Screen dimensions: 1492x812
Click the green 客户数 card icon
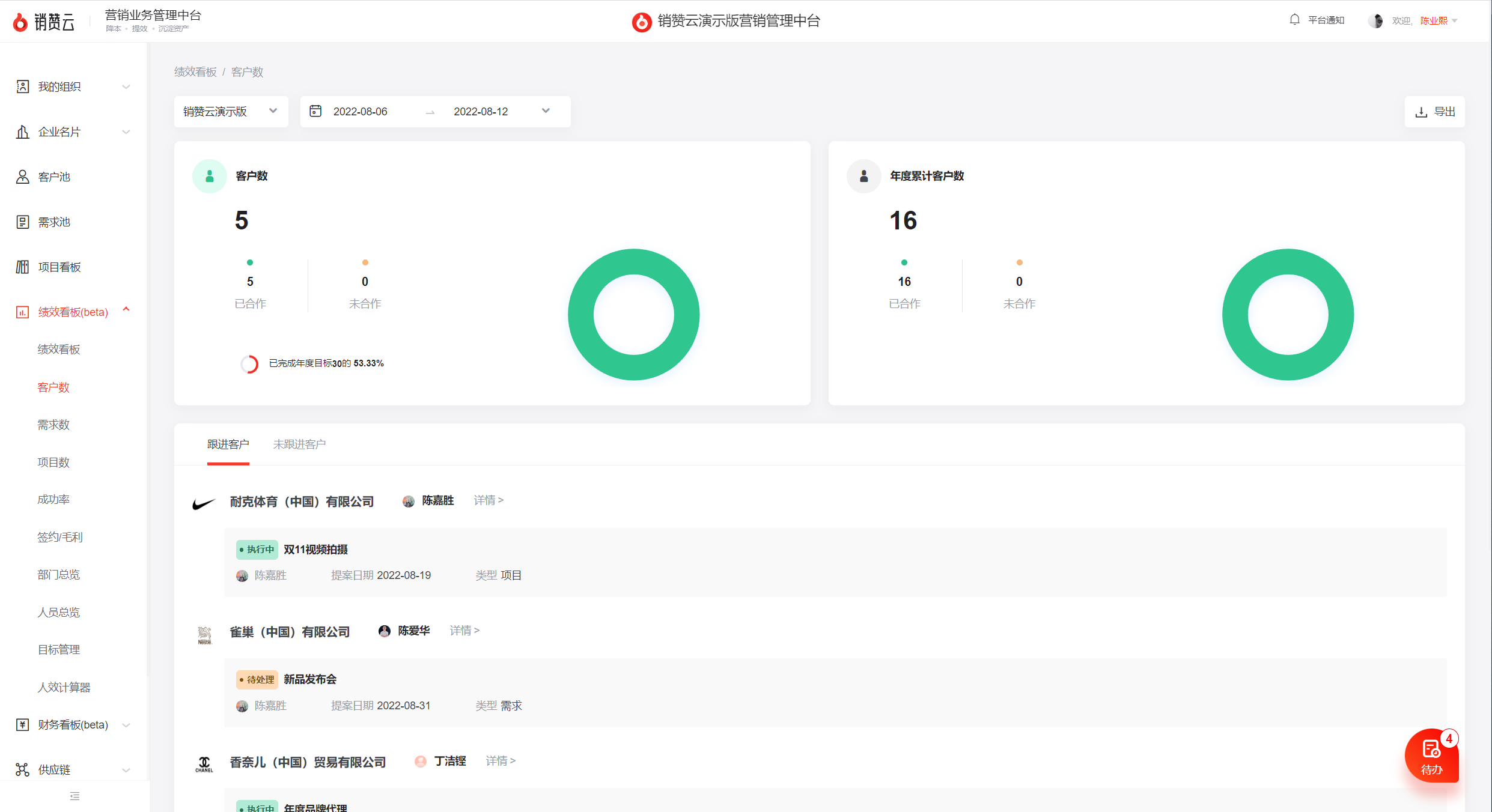[210, 176]
